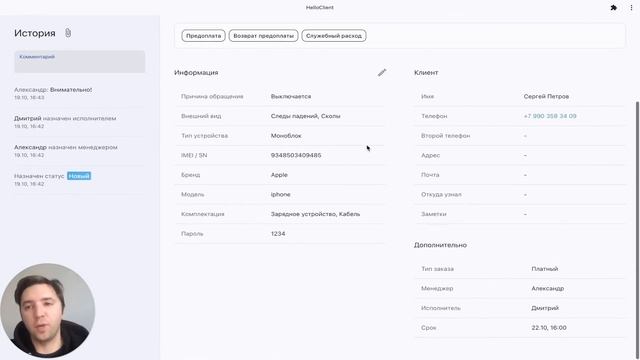Image resolution: width=640 pixels, height=360 pixels.
Task: Click the client name Сергей Петров
Action: (546, 96)
